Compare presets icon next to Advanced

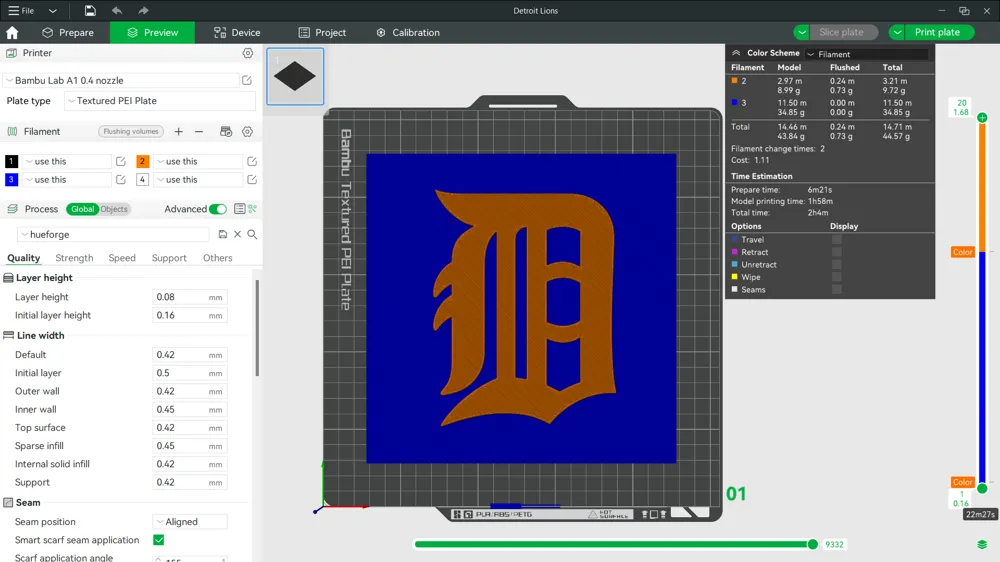tap(253, 209)
